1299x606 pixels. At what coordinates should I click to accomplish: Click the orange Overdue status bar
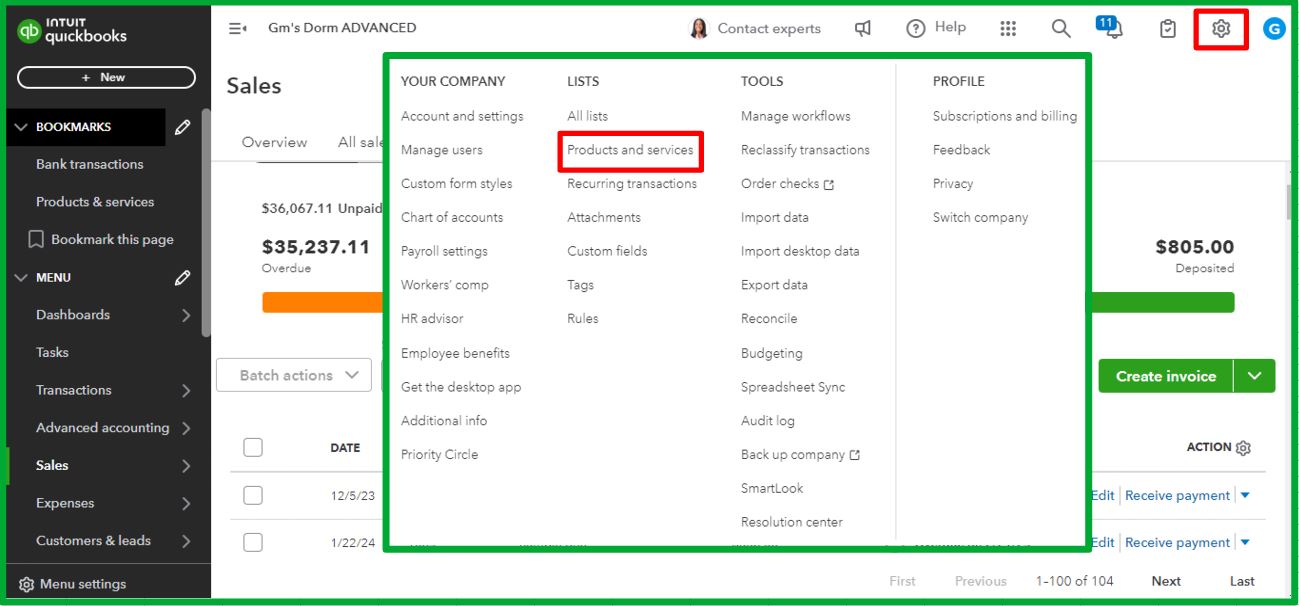(322, 302)
